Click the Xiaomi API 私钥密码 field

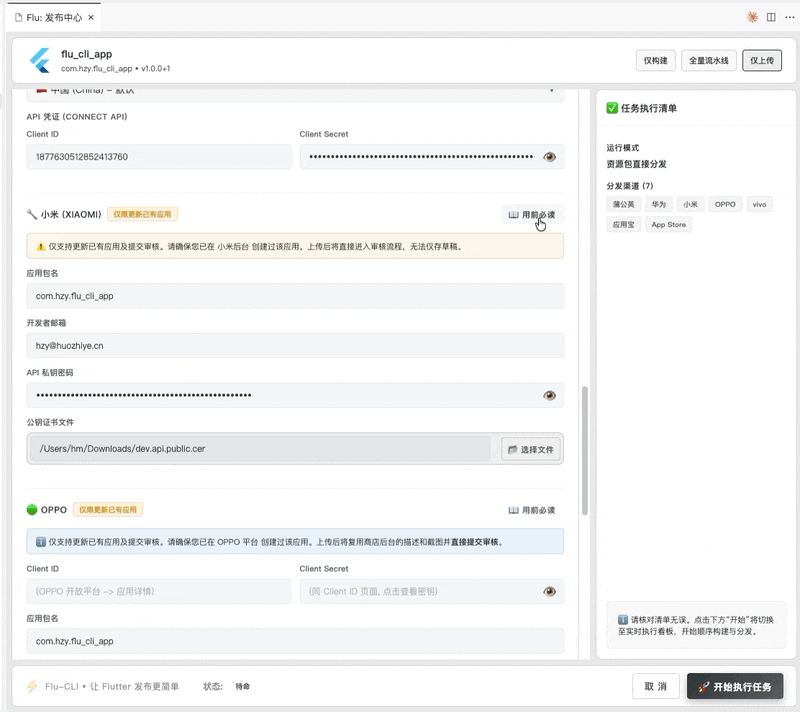[295, 395]
